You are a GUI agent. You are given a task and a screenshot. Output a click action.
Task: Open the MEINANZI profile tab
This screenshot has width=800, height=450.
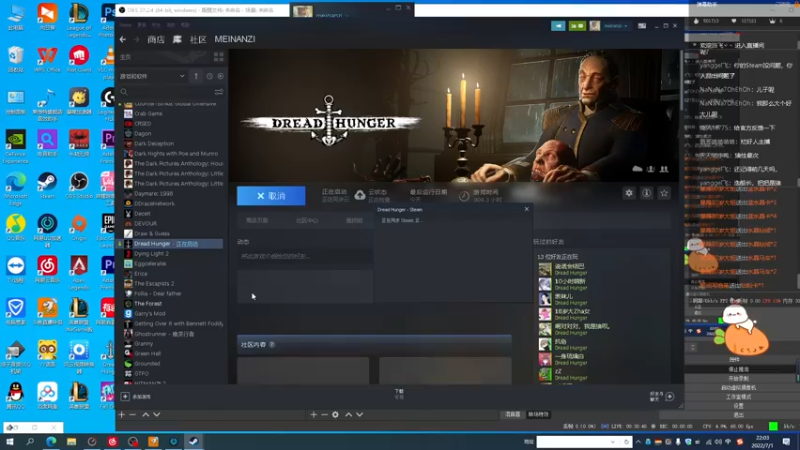click(x=235, y=39)
